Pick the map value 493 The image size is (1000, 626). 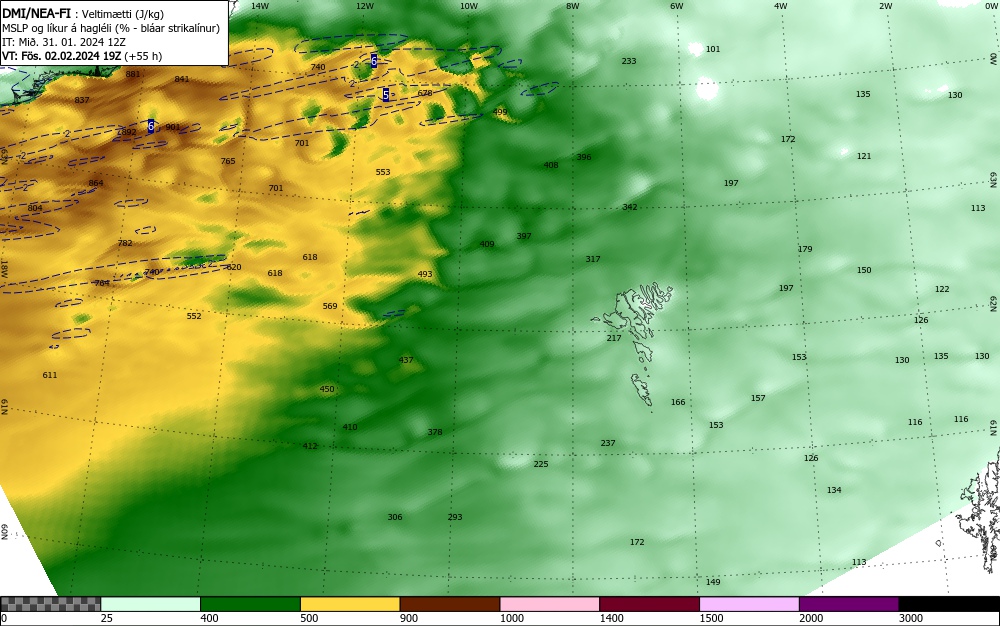[425, 274]
